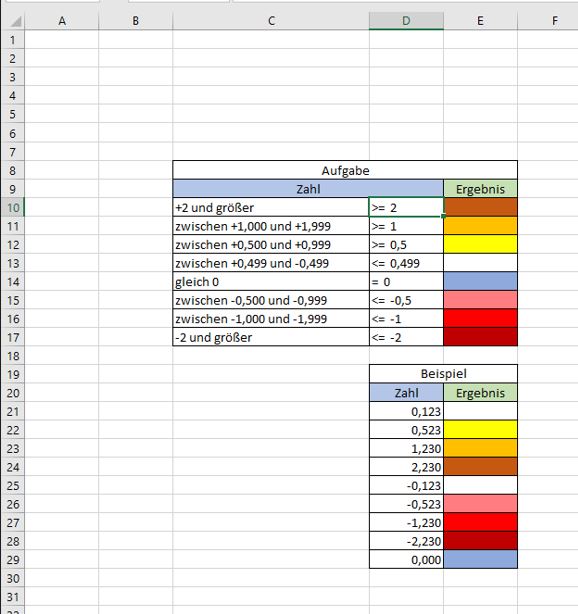Image resolution: width=578 pixels, height=614 pixels.
Task: Select cell with value -1,230
Action: coord(406,523)
